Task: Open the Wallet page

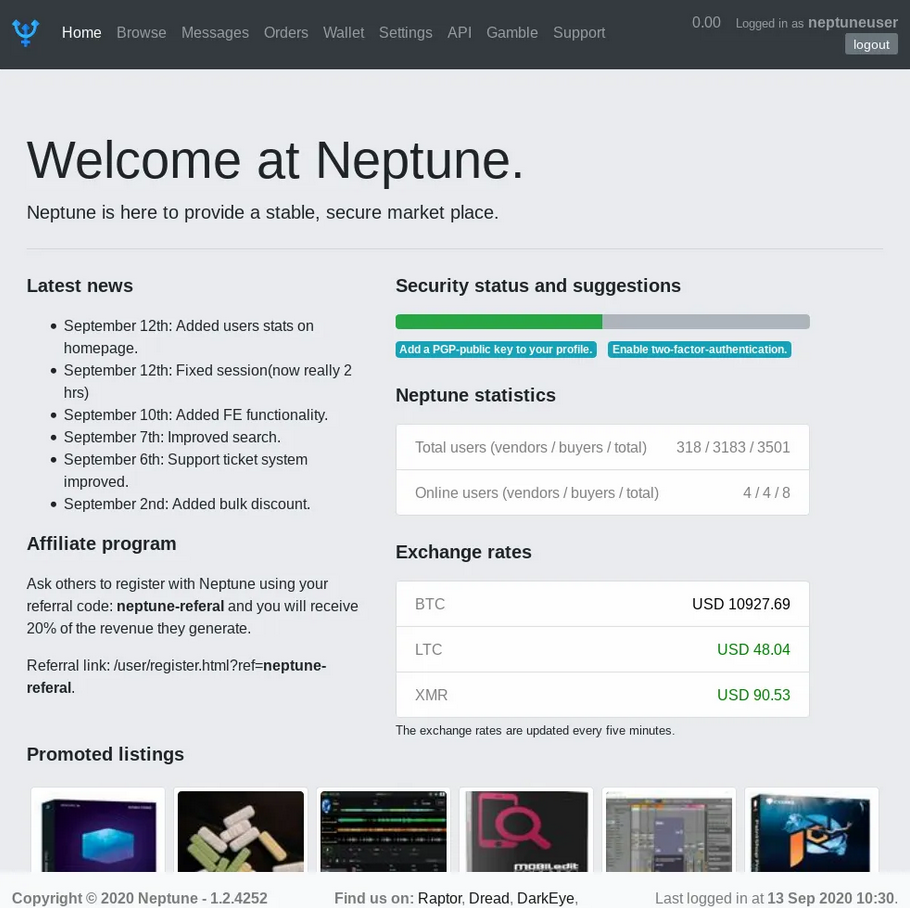Action: pos(343,32)
